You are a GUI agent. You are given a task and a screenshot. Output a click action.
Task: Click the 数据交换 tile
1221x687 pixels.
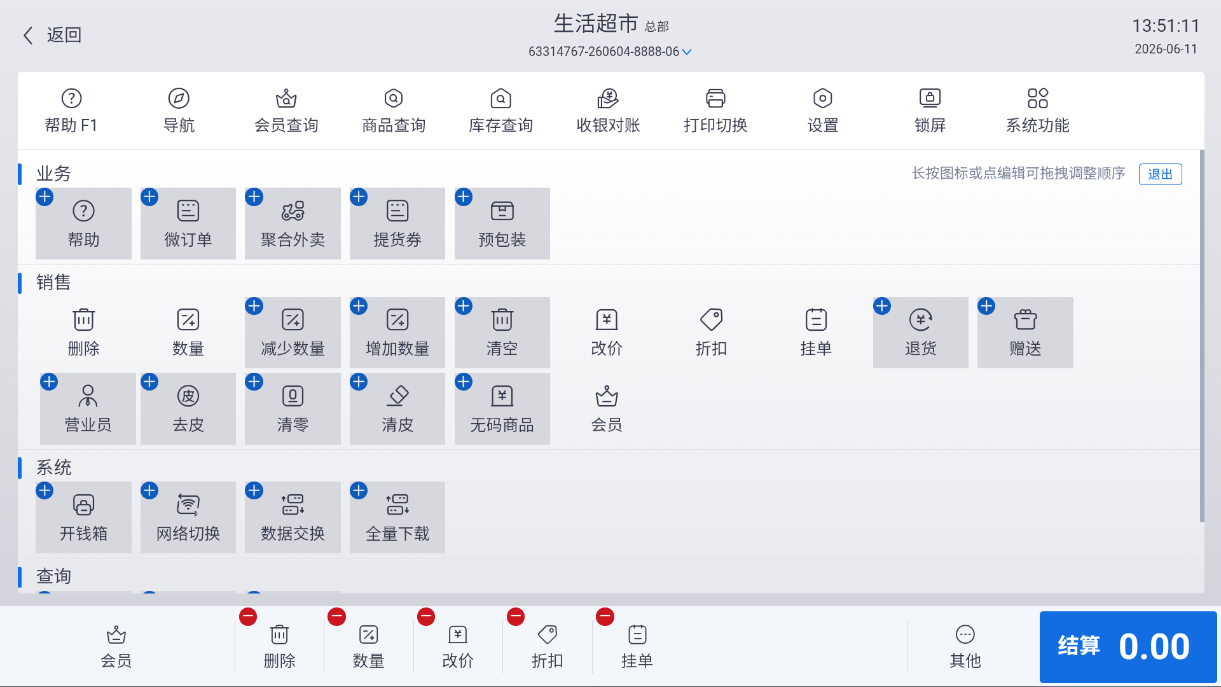tap(293, 518)
